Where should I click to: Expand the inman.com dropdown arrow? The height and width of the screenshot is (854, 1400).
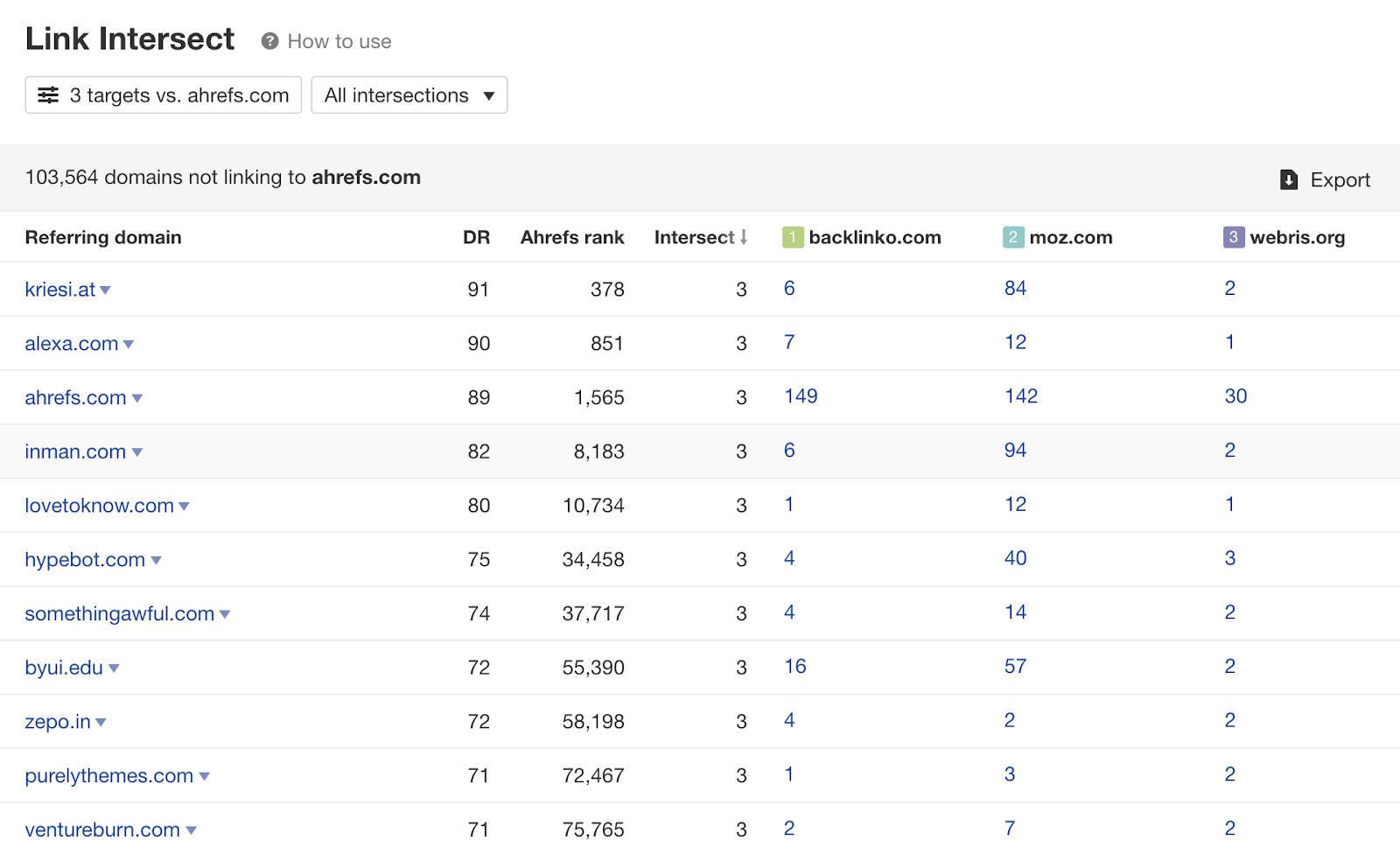tap(137, 452)
